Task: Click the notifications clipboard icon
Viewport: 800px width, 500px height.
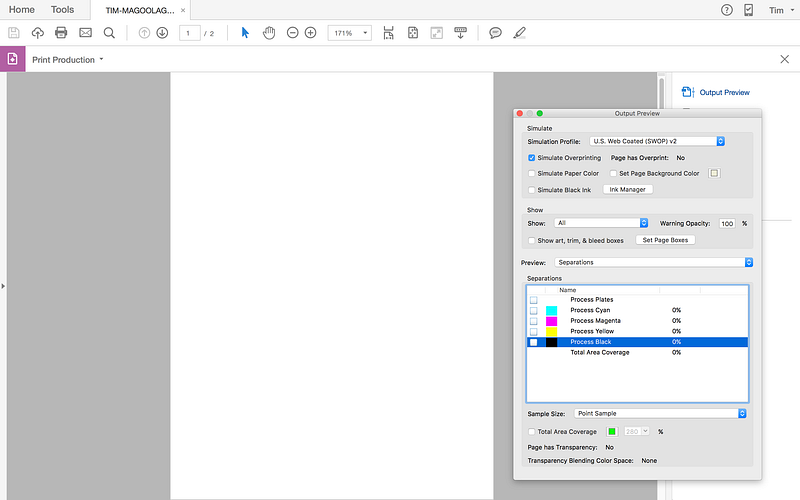Action: [x=748, y=10]
